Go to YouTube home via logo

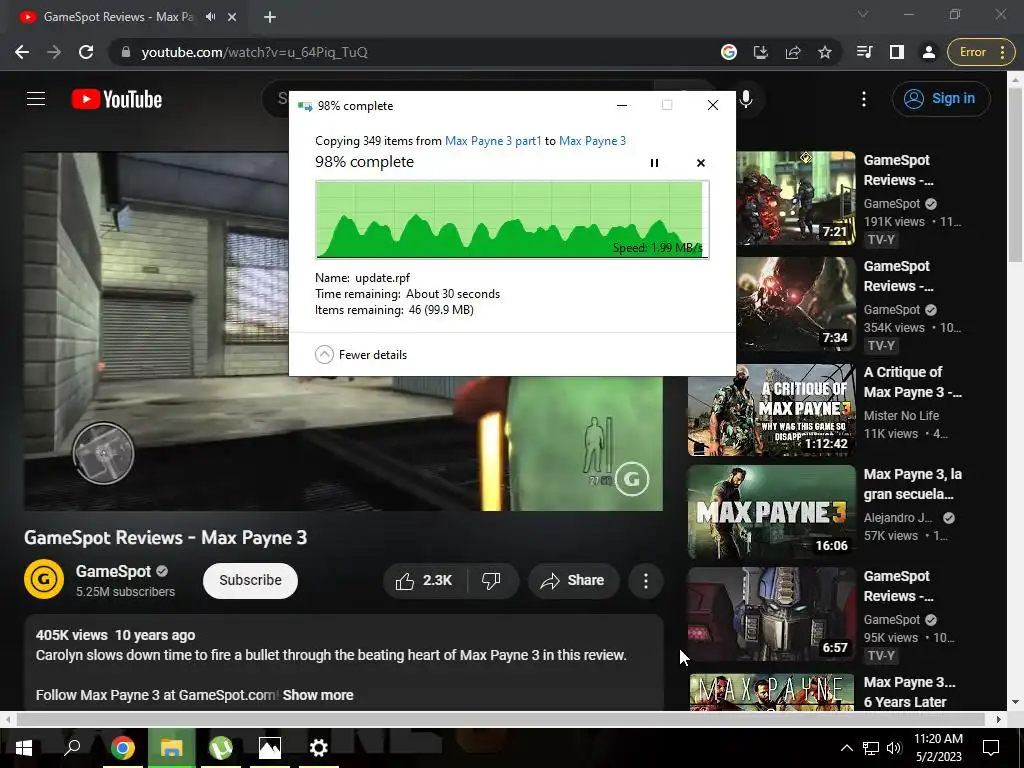click(x=117, y=99)
